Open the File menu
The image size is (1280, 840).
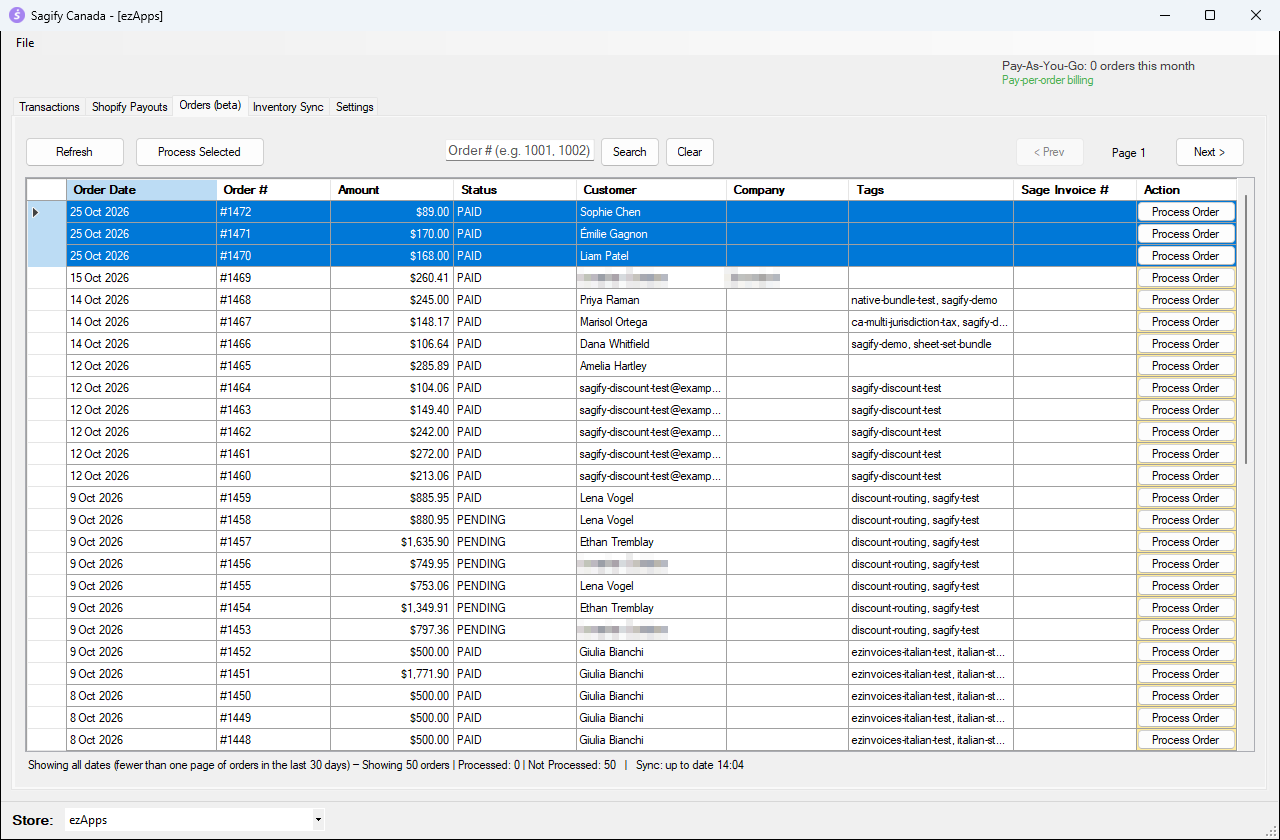25,43
